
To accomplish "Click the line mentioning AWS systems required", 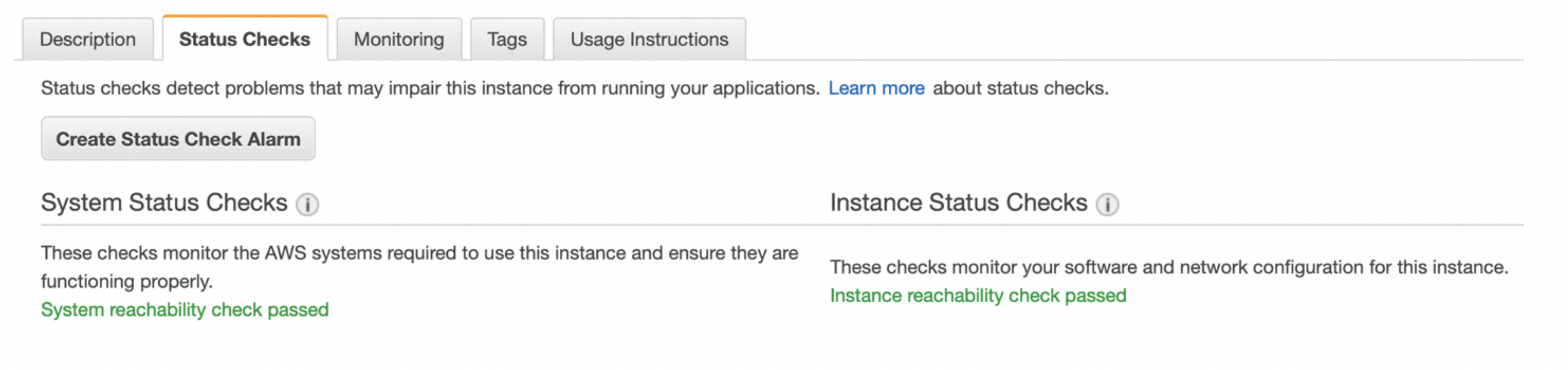I will coord(419,253).
